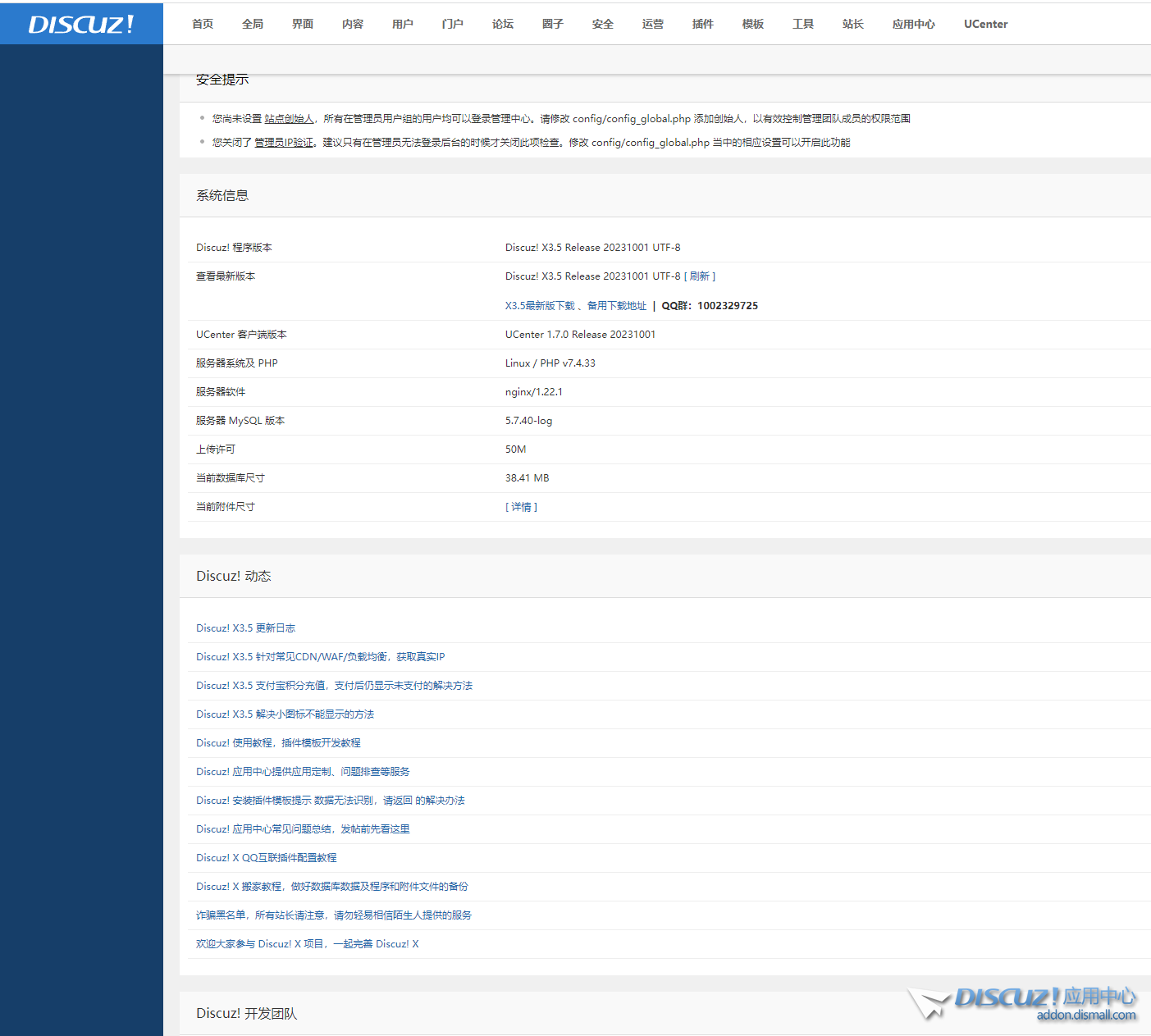
Task: Click the Discuz! logo in header
Action: click(81, 24)
